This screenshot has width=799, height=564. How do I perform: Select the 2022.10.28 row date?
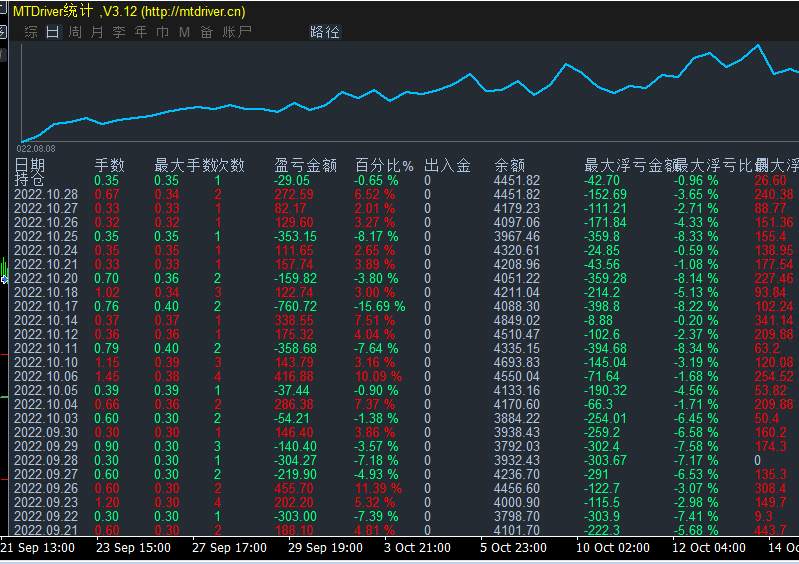click(x=46, y=194)
